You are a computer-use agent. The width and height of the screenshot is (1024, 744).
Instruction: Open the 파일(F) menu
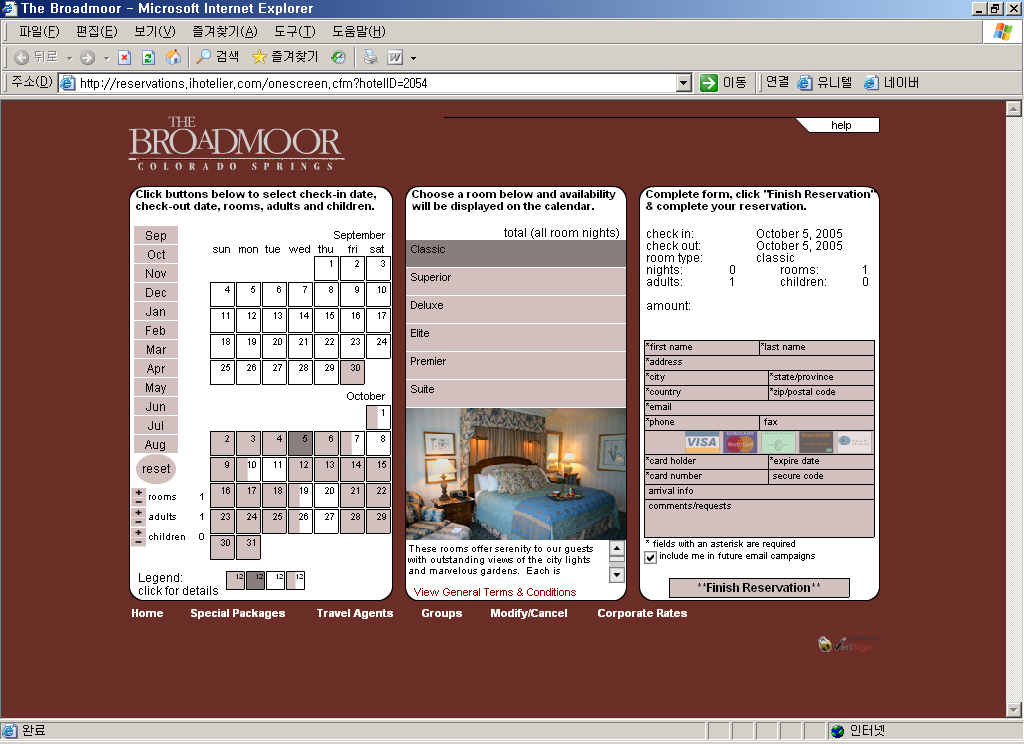click(x=39, y=31)
